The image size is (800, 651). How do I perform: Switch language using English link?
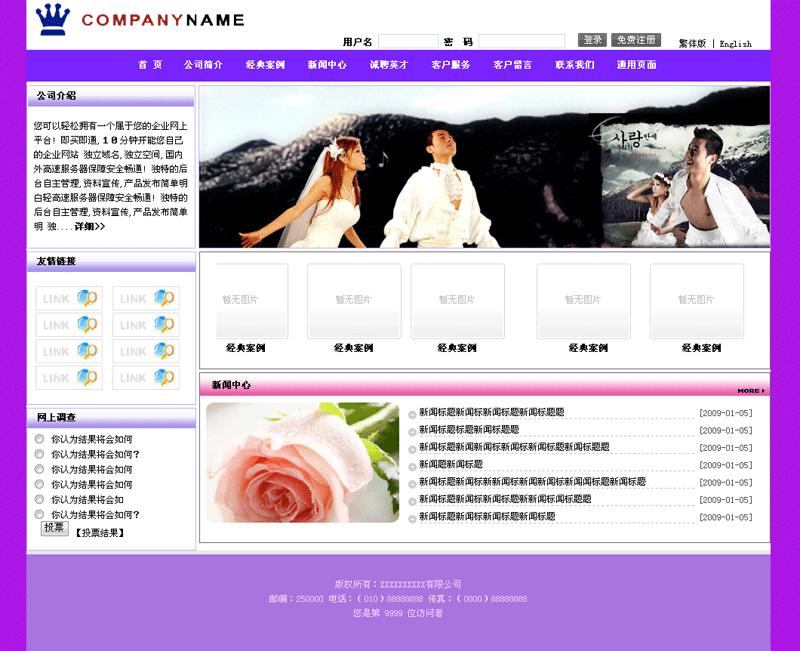735,44
